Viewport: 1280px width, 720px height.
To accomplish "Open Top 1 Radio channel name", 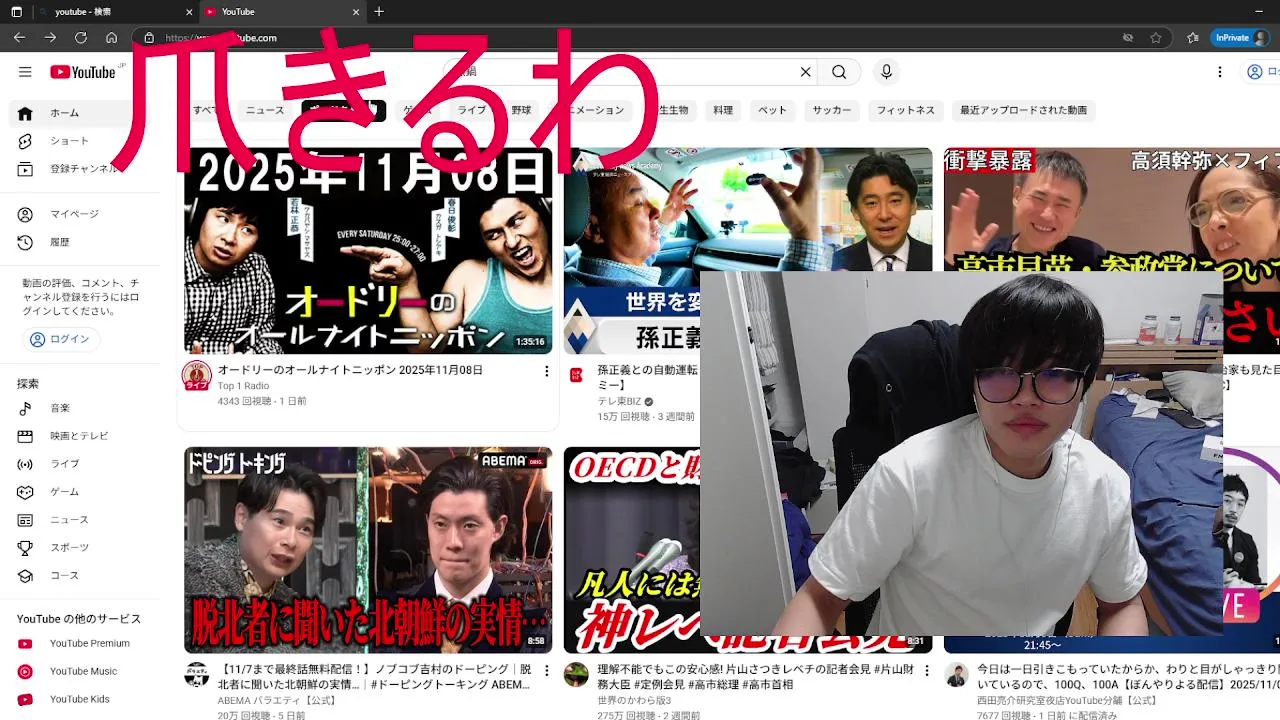I will (243, 386).
